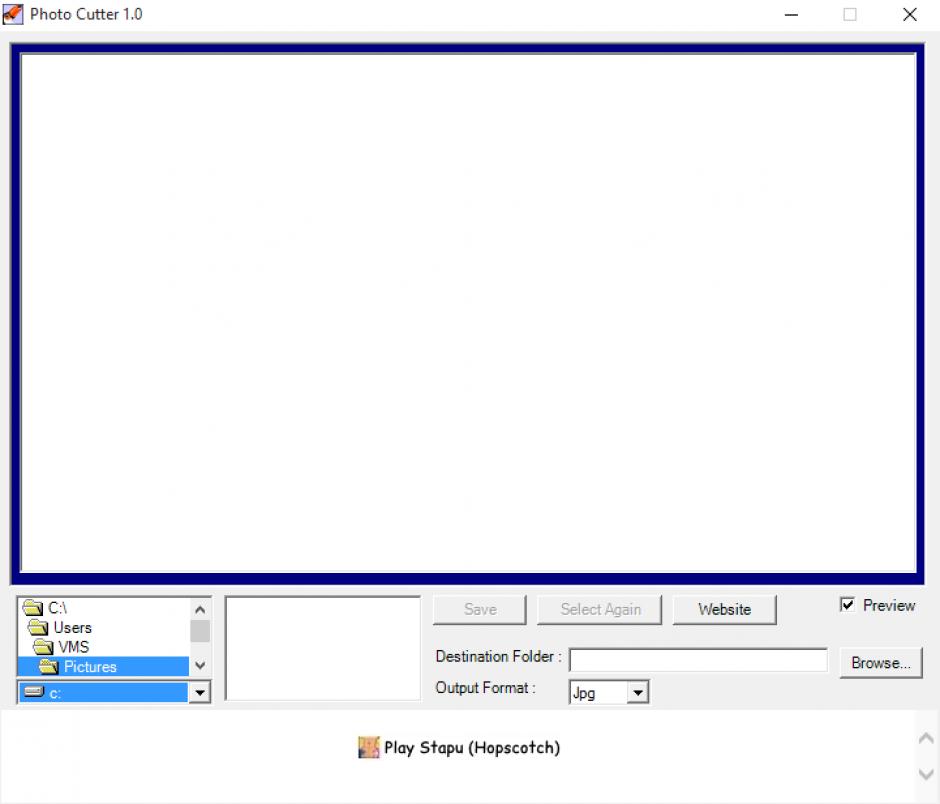This screenshot has width=940, height=804.
Task: Click folder tree scroll up arrow
Action: 200,609
